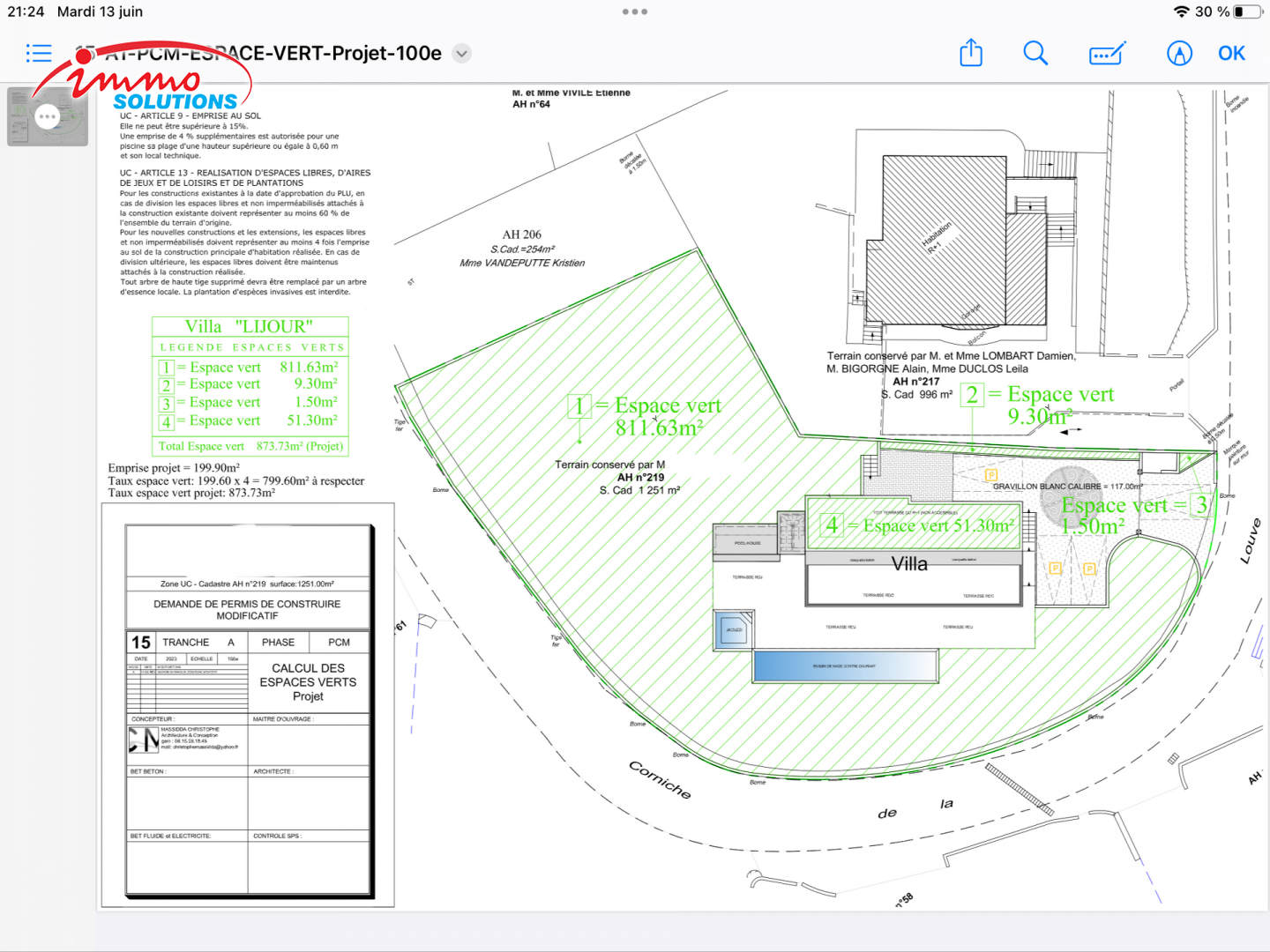This screenshot has height=952, width=1270.
Task: Tap the document title ending in Projet-100e
Action: (291, 53)
